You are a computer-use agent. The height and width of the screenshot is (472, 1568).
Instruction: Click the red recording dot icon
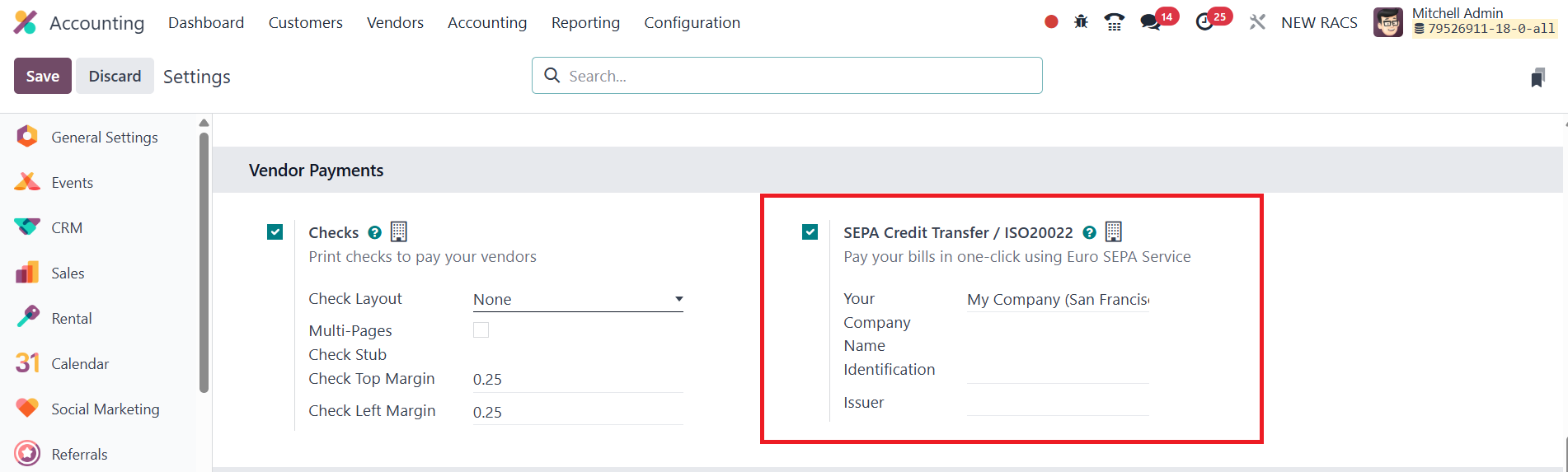tap(1051, 22)
